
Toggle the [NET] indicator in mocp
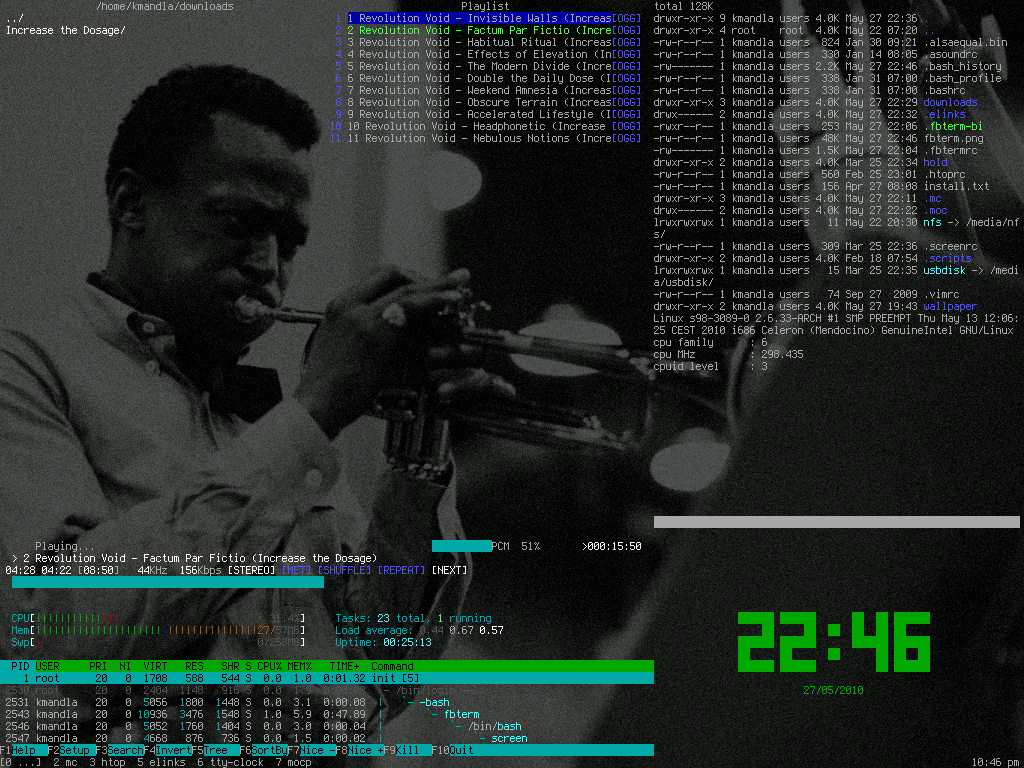(x=296, y=570)
